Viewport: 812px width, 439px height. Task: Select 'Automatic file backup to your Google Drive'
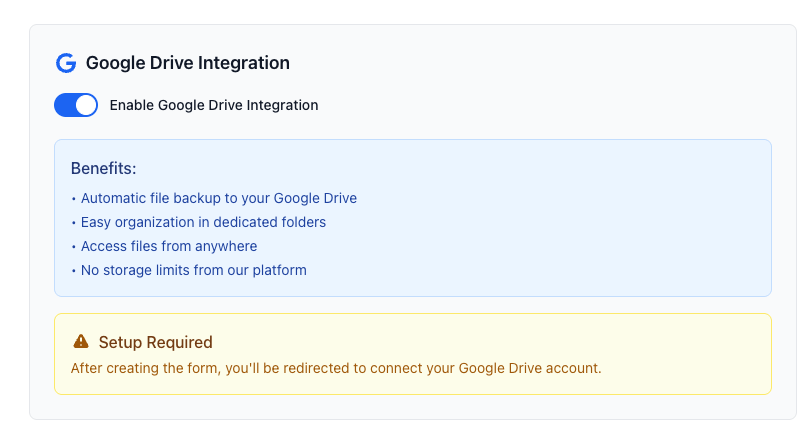pyautogui.click(x=219, y=198)
